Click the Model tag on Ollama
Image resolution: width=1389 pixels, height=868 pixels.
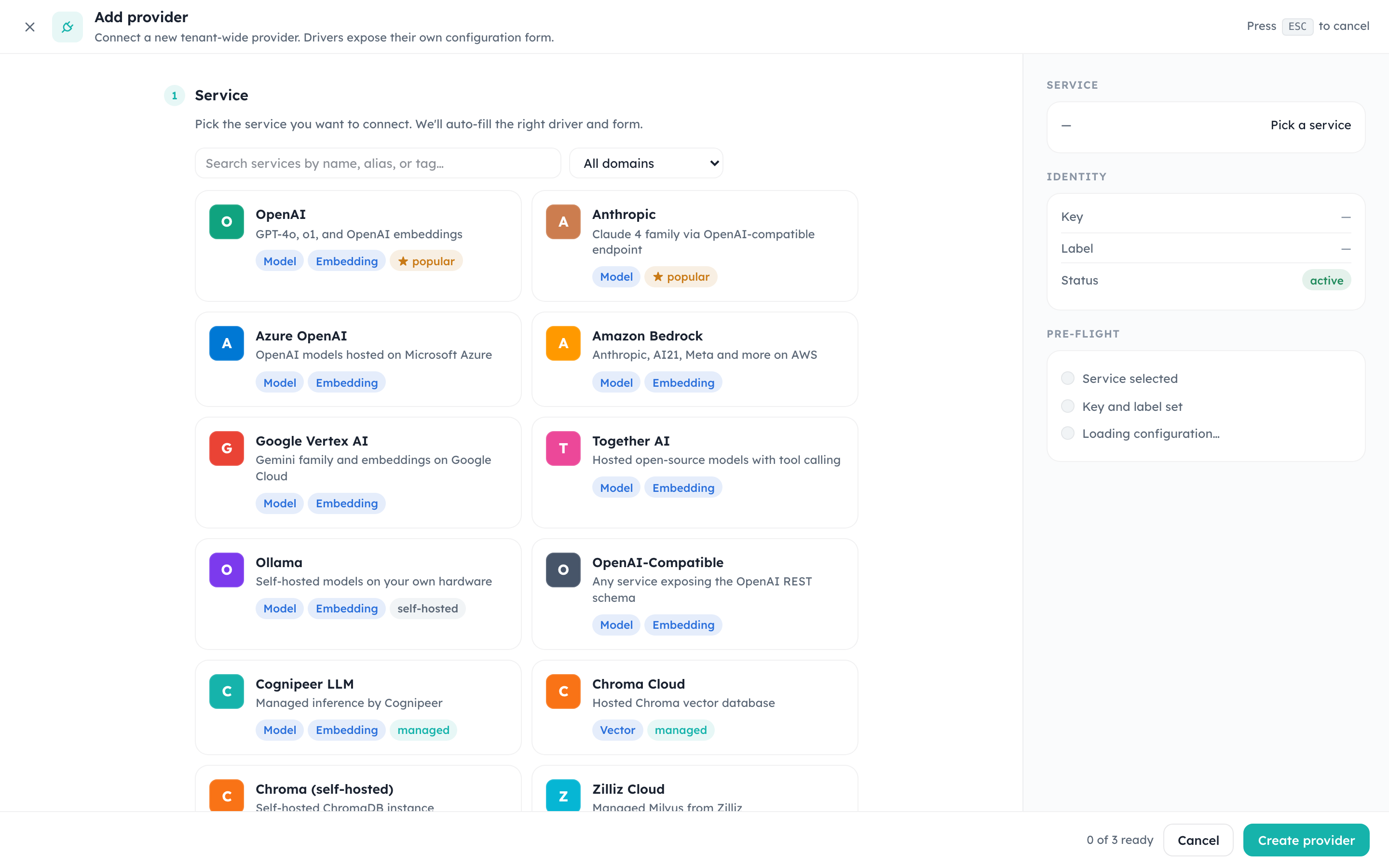tap(280, 609)
